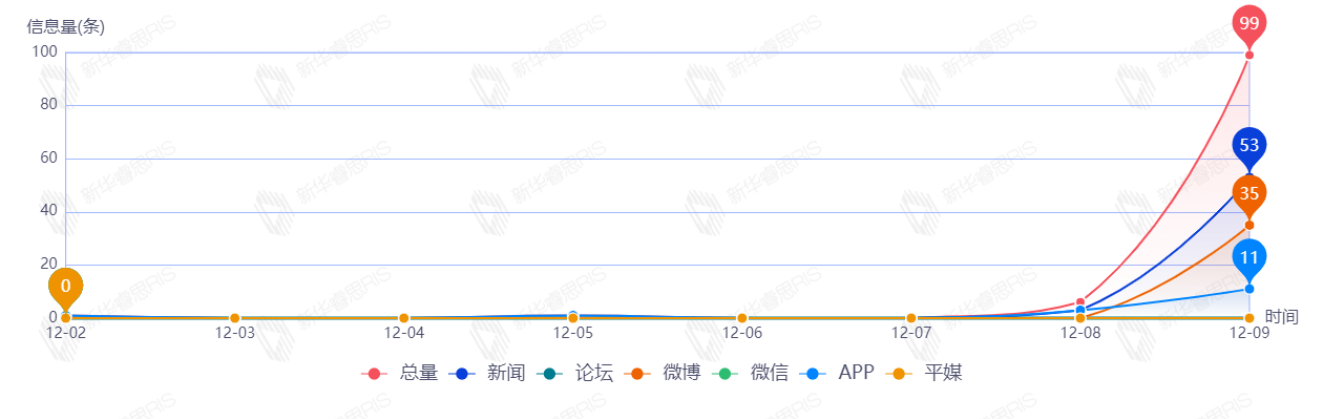Click the light blue 11 marker pin
Viewport: 1324px width, 419px height.
1249,258
